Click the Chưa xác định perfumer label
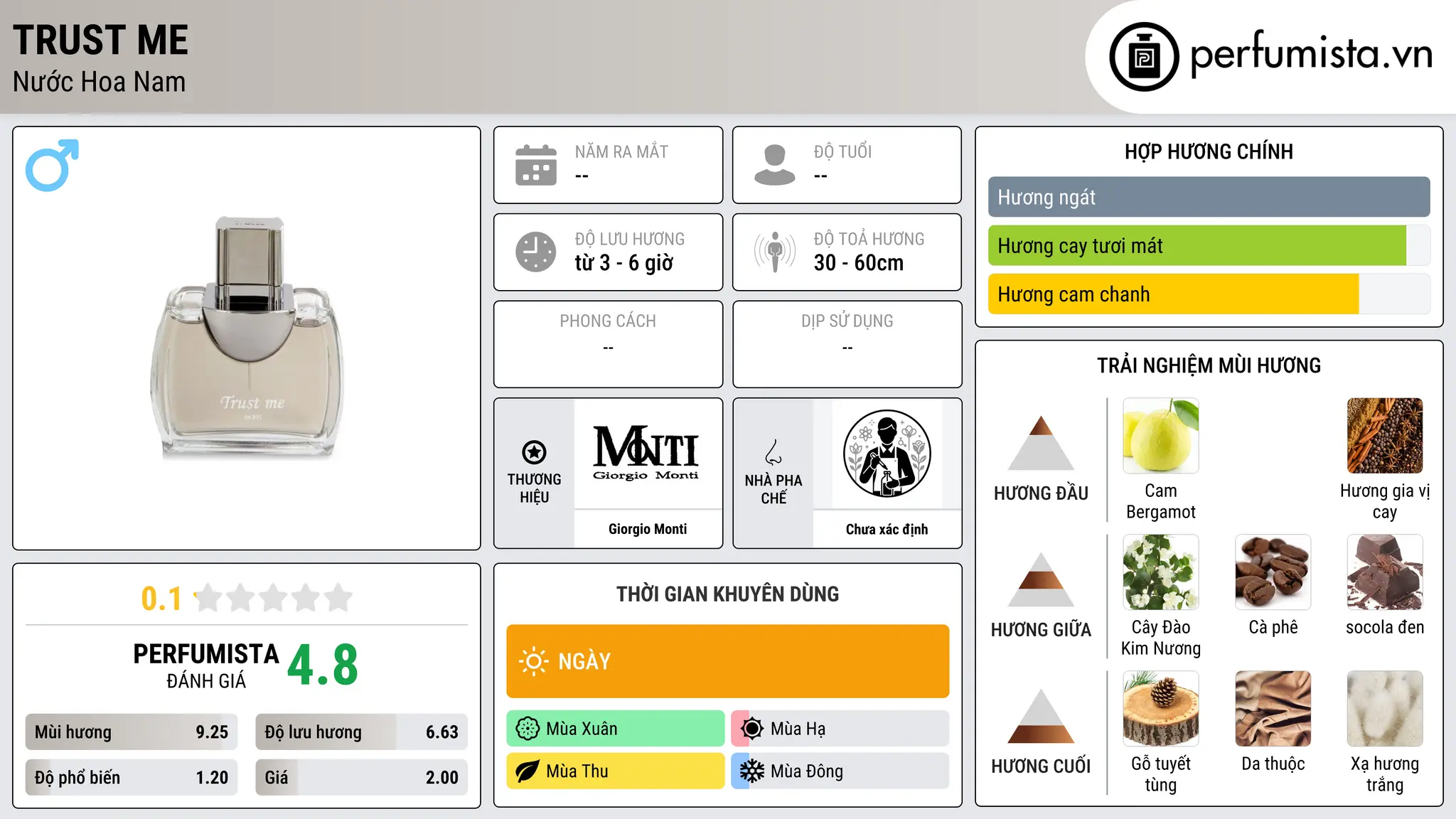The width and height of the screenshot is (1456, 819). (887, 529)
